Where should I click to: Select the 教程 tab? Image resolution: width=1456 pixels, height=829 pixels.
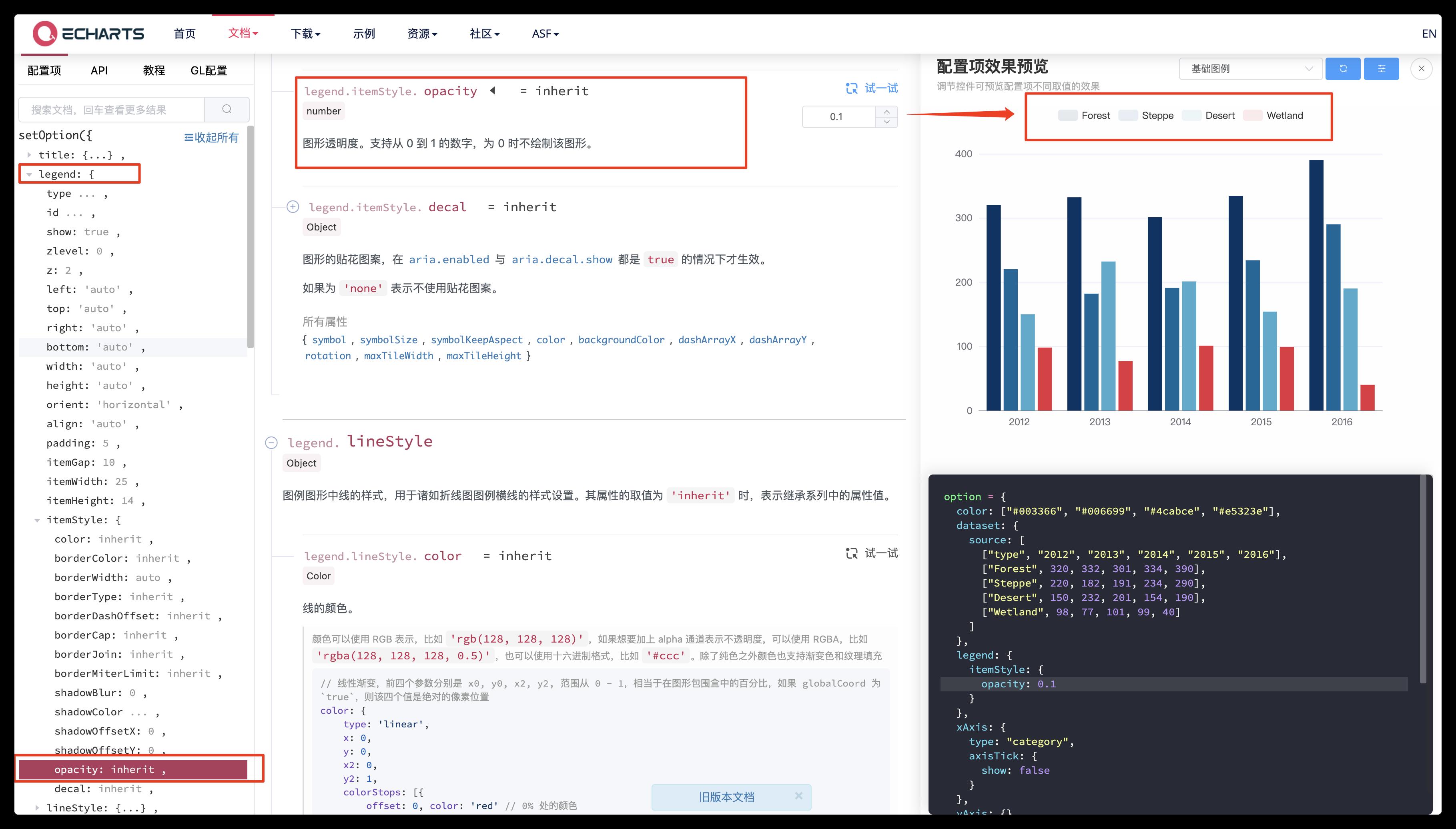[154, 70]
